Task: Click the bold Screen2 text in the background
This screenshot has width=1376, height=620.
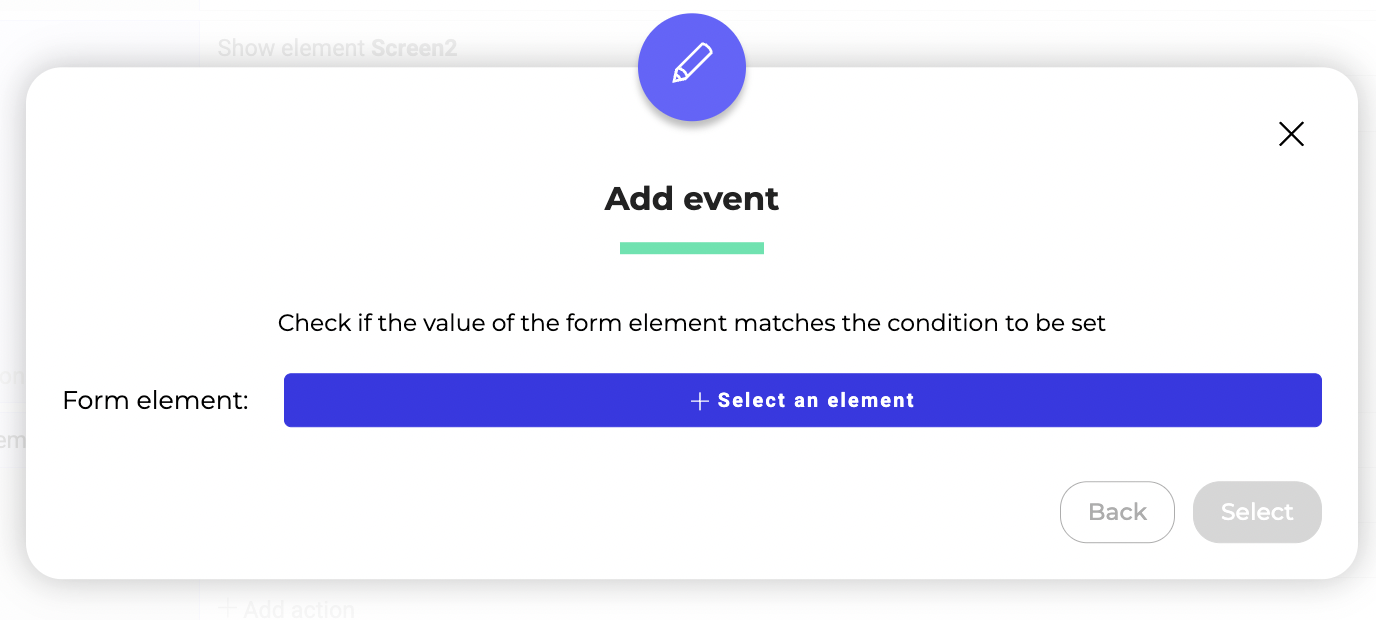Action: 414,48
